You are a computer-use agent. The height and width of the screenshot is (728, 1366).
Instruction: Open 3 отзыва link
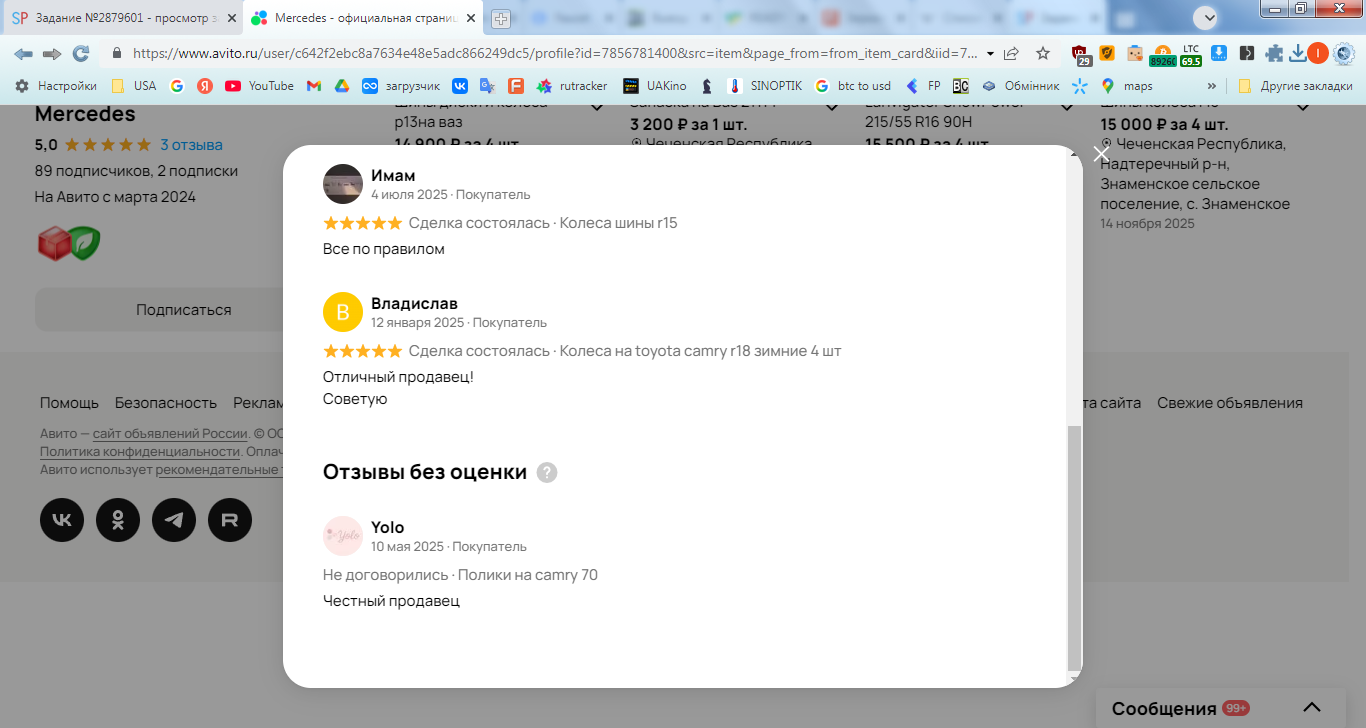(x=191, y=145)
